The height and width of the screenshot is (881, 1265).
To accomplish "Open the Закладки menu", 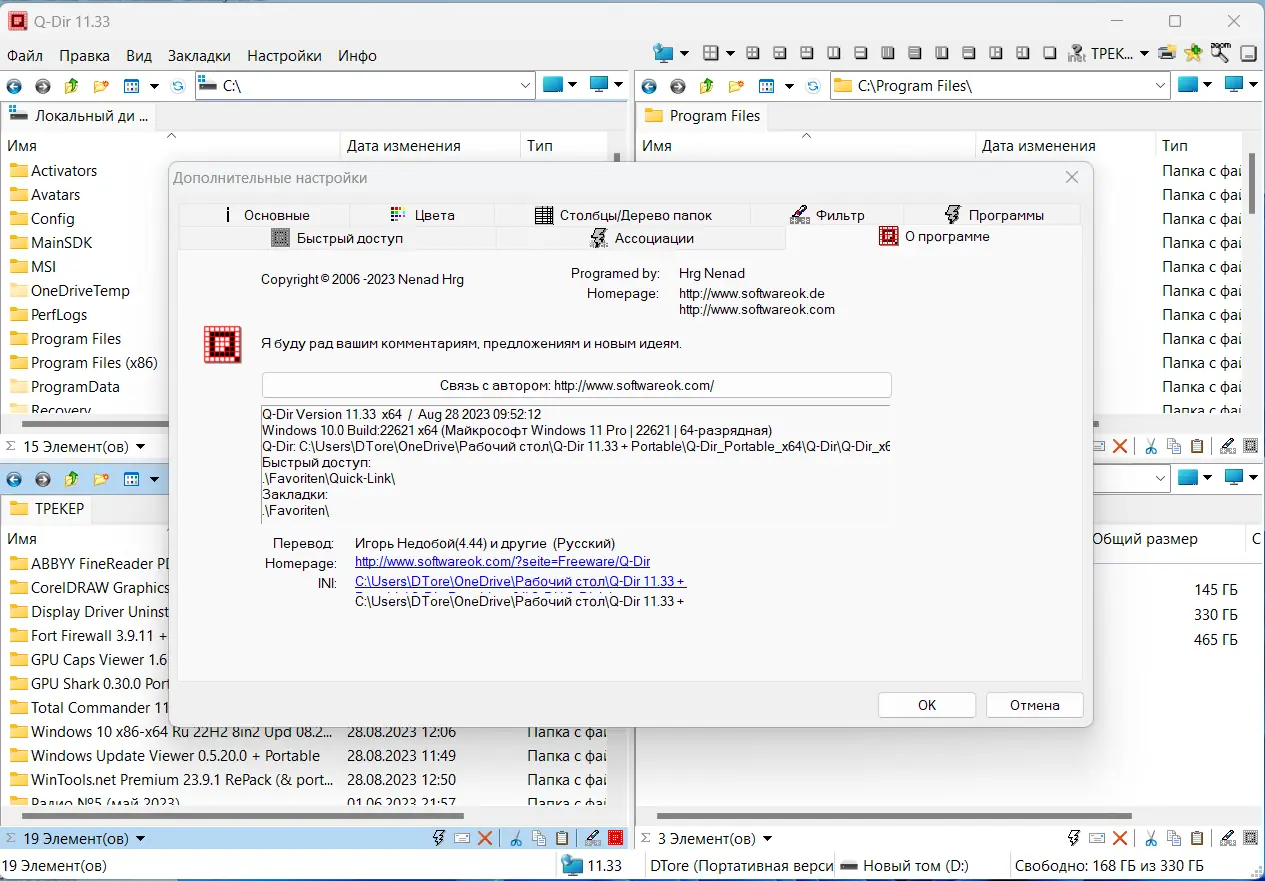I will coord(199,55).
